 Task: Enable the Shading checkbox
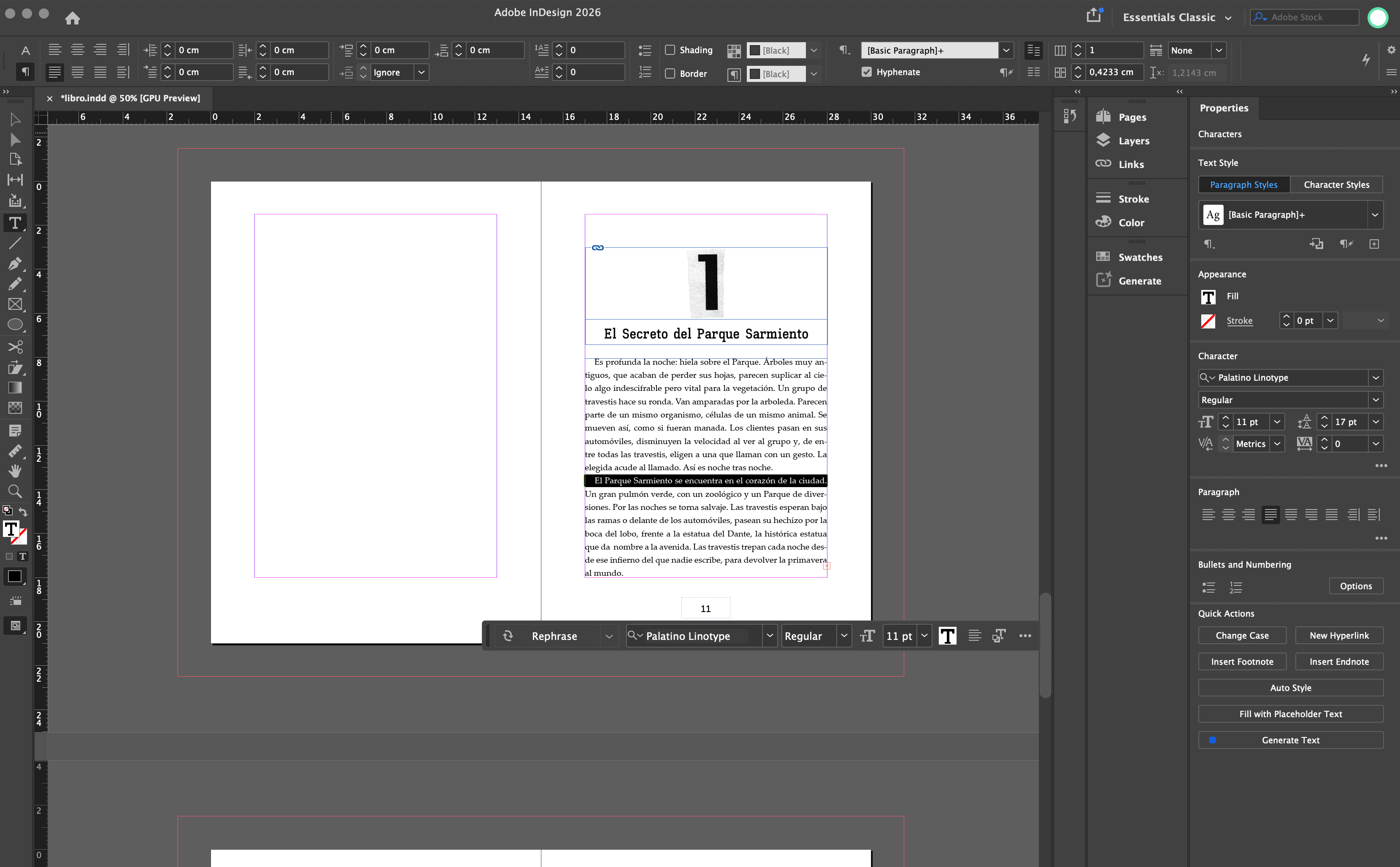pyautogui.click(x=670, y=50)
